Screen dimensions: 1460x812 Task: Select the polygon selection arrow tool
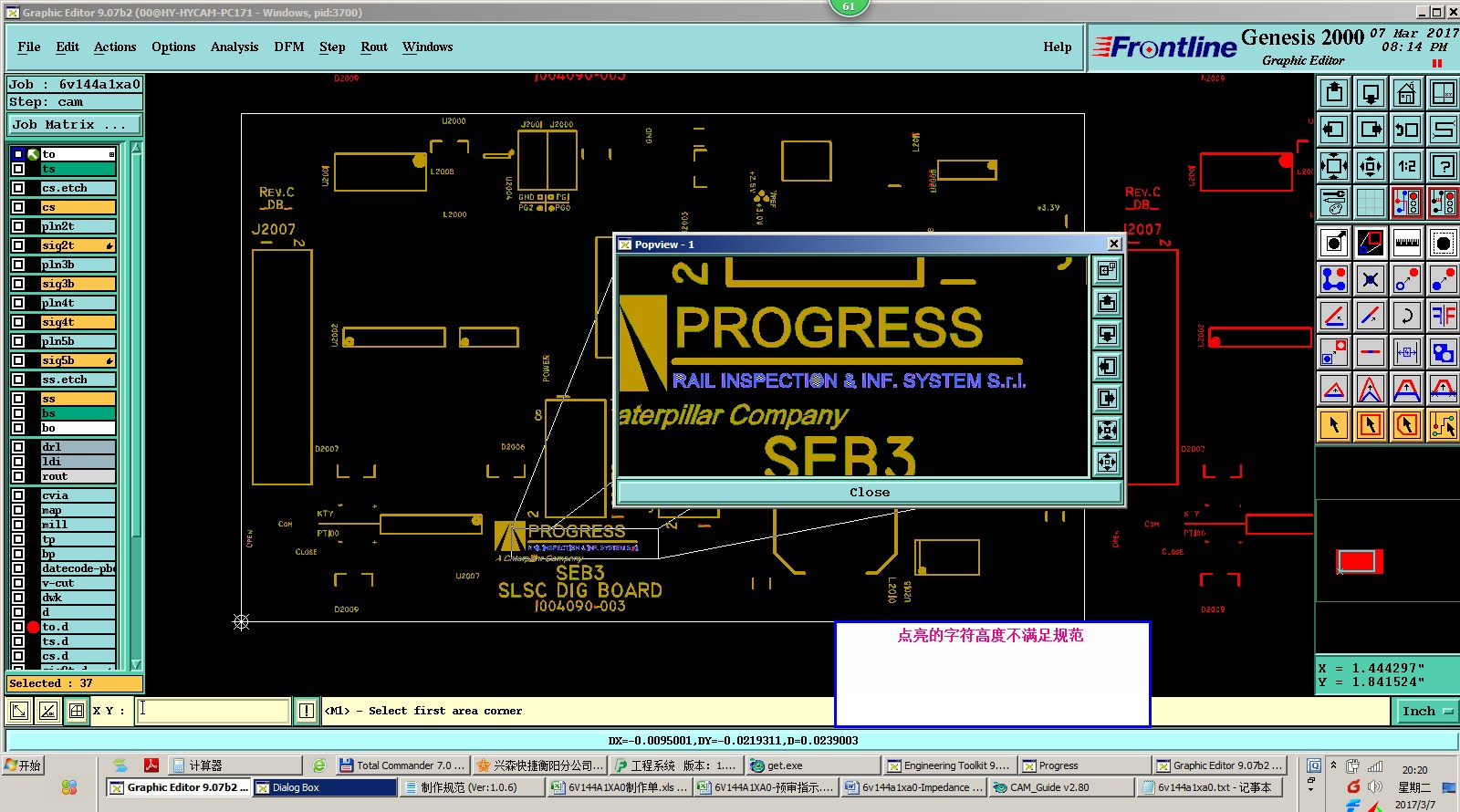1407,425
